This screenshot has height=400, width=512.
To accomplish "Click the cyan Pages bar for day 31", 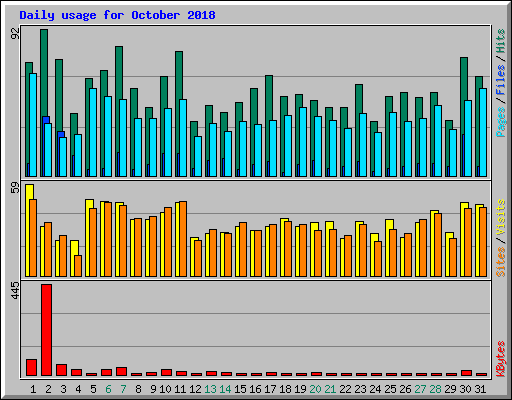I will pos(483,132).
